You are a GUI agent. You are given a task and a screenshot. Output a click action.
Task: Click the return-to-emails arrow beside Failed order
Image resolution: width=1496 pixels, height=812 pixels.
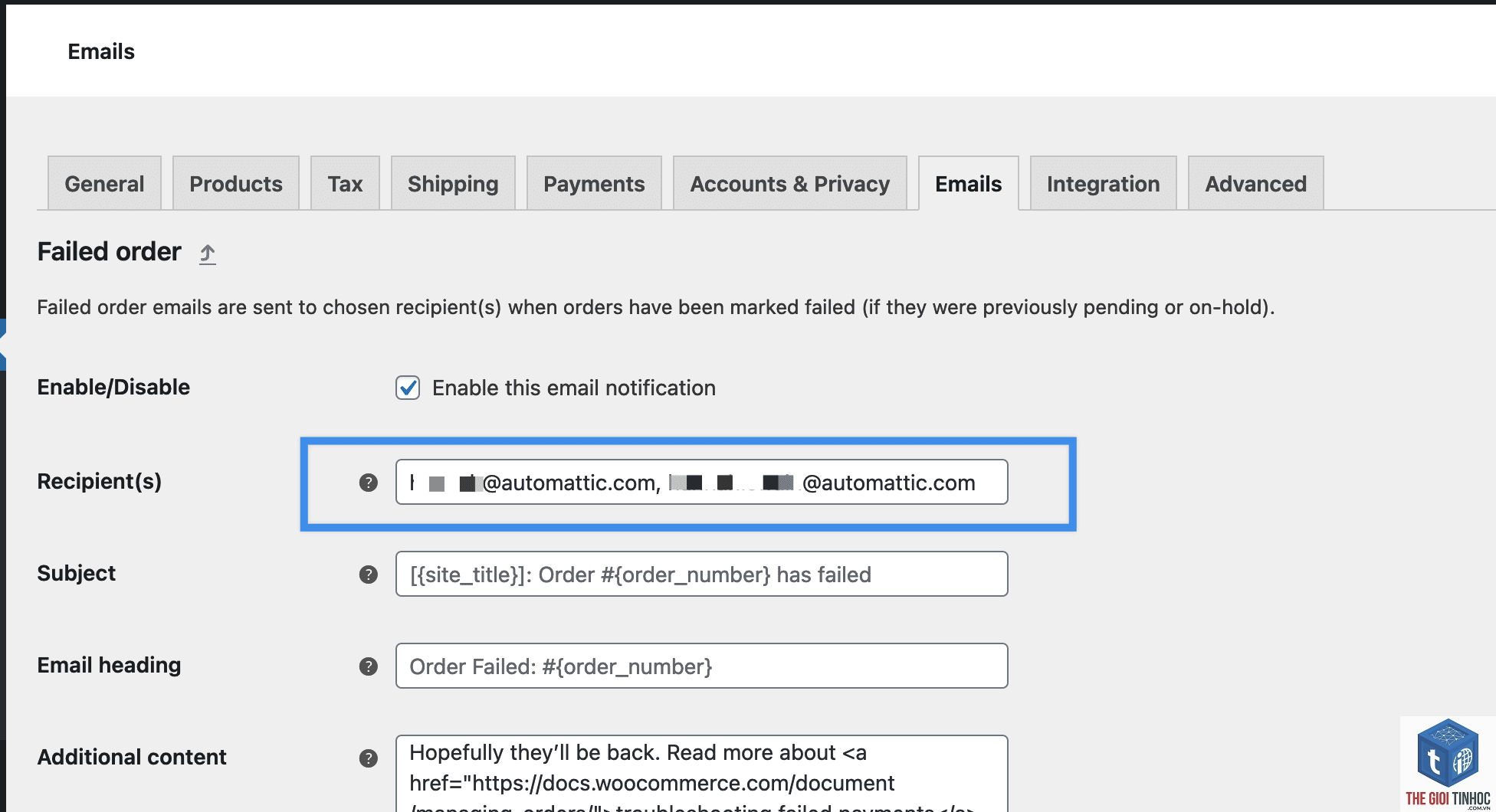tap(208, 254)
